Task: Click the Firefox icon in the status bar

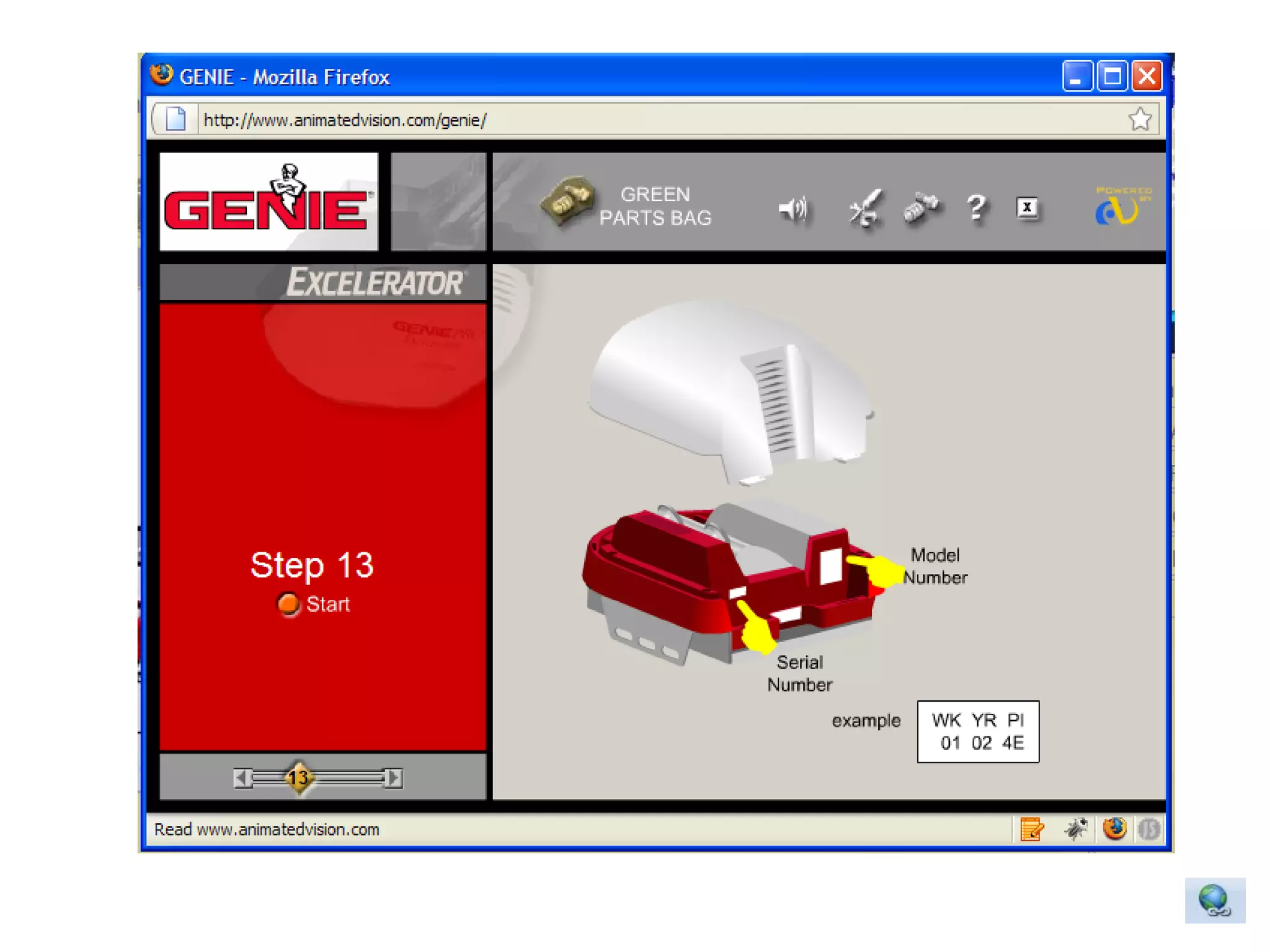Action: [x=1114, y=829]
